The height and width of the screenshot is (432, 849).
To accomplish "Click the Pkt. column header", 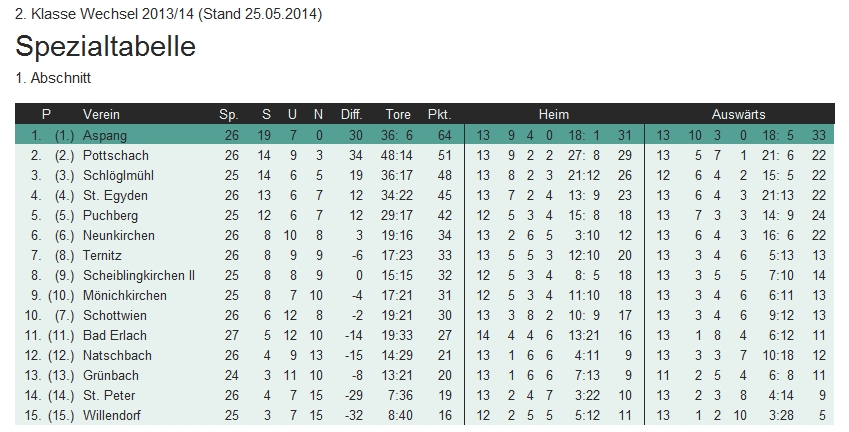I will click(439, 114).
